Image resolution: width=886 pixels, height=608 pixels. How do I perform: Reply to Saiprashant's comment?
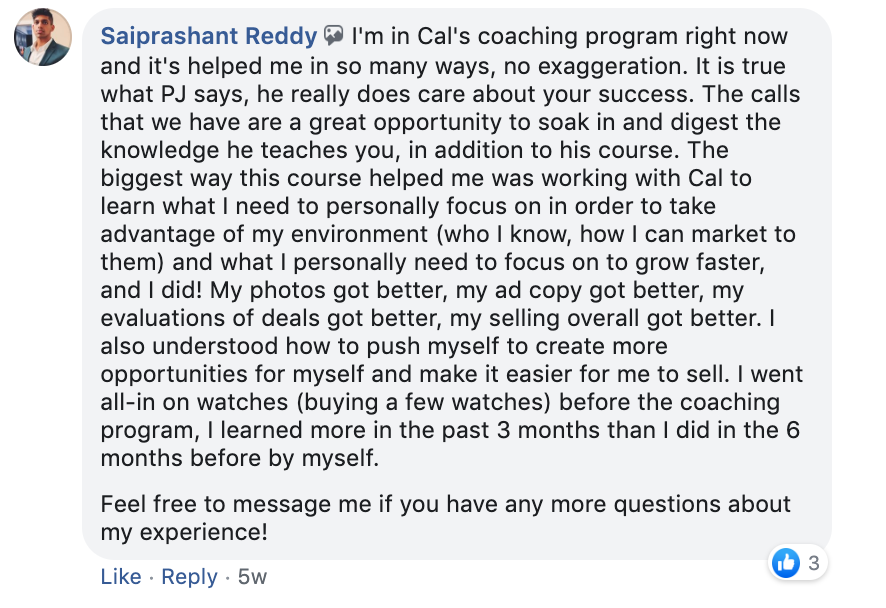point(189,577)
